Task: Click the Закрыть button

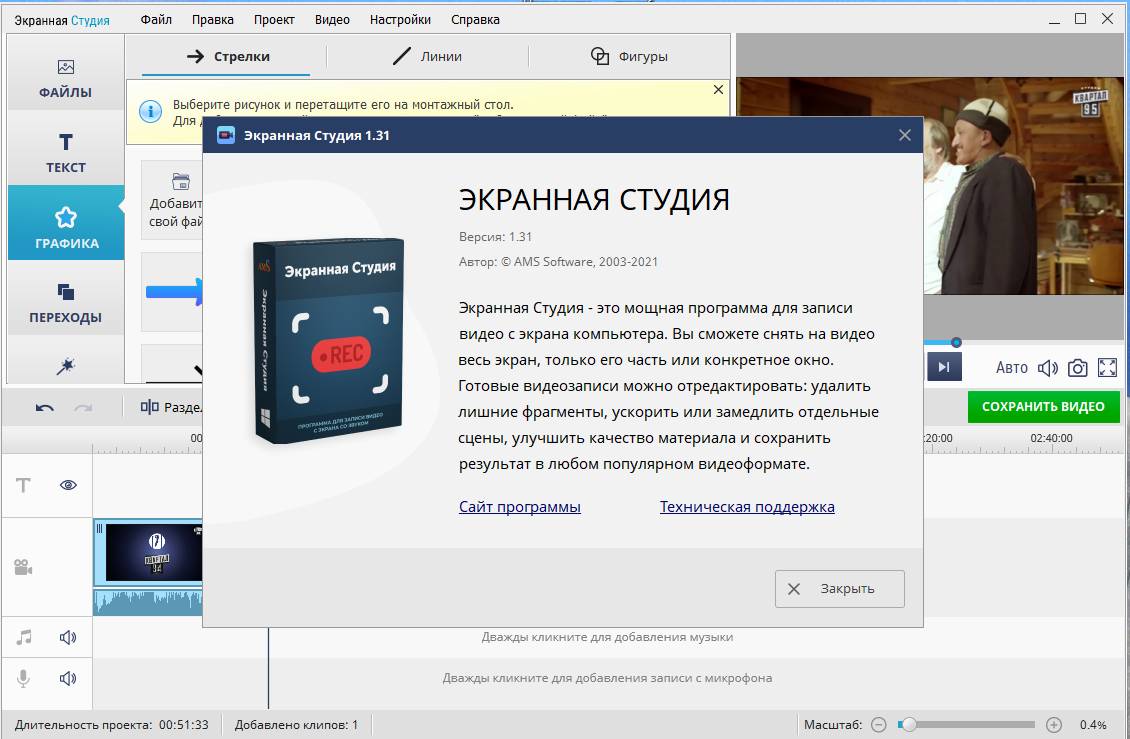Action: pos(840,589)
